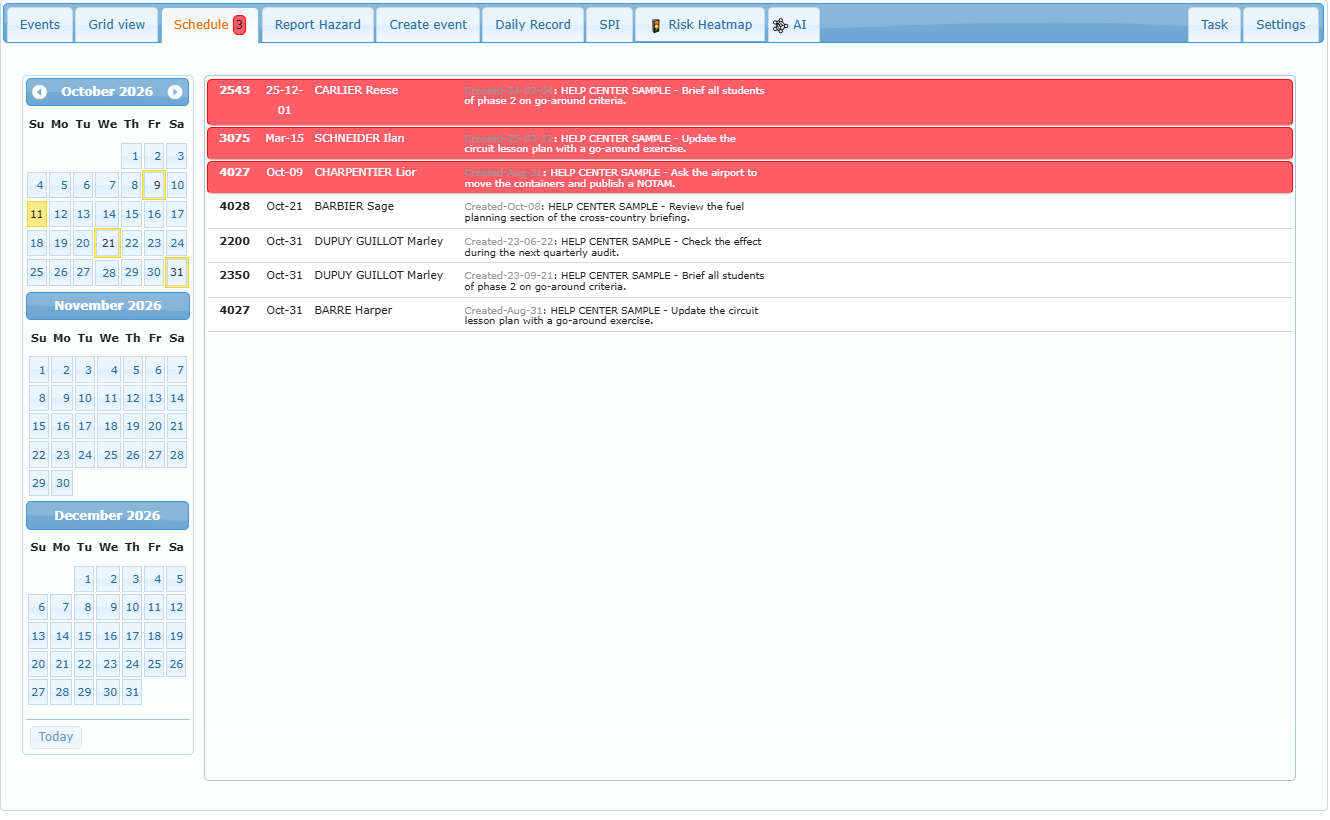Open overdue task 2543 for CARLIER Reese
Image resolution: width=1330 pixels, height=820 pixels.
tap(750, 102)
